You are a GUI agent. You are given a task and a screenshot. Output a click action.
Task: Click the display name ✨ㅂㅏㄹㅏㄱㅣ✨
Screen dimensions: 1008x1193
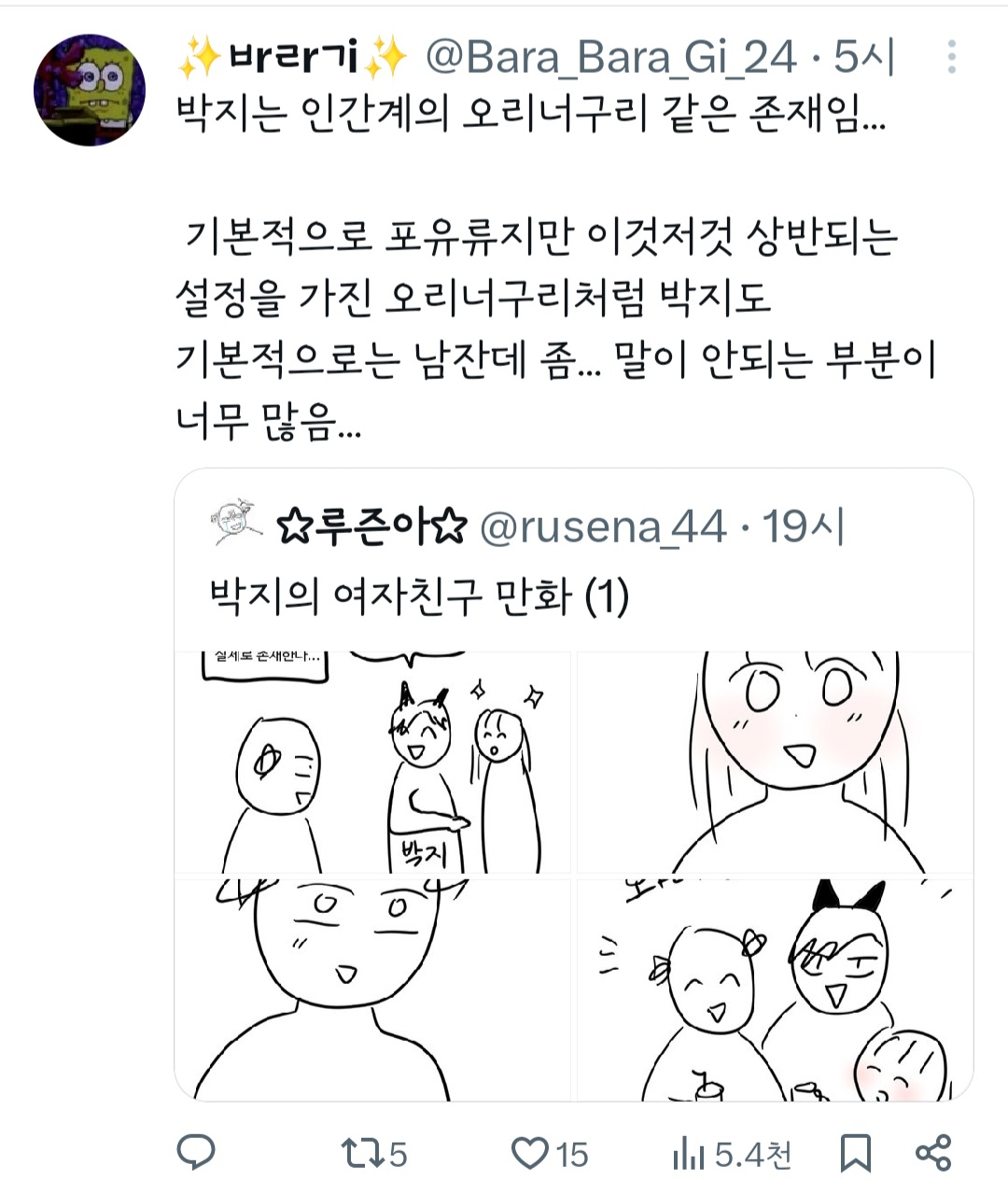click(x=293, y=58)
